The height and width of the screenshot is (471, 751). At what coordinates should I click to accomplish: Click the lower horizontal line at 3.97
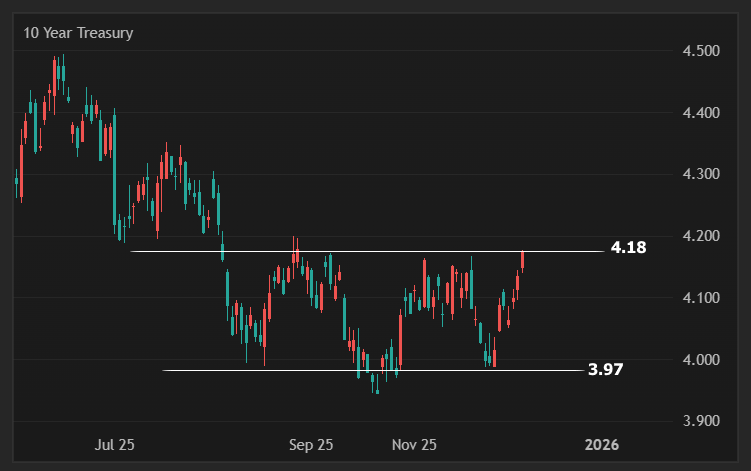pyautogui.click(x=300, y=371)
